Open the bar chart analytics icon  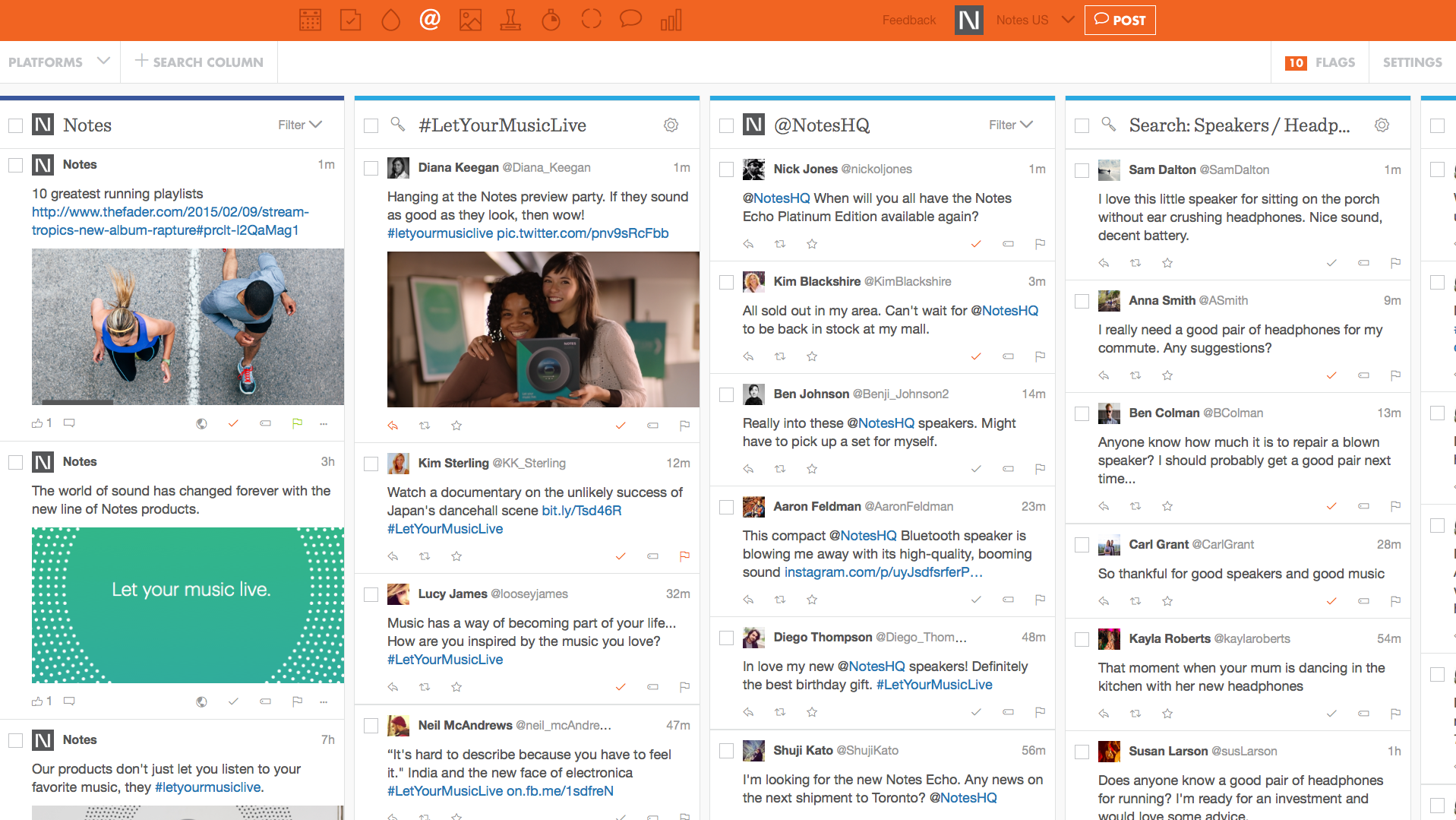pos(671,20)
